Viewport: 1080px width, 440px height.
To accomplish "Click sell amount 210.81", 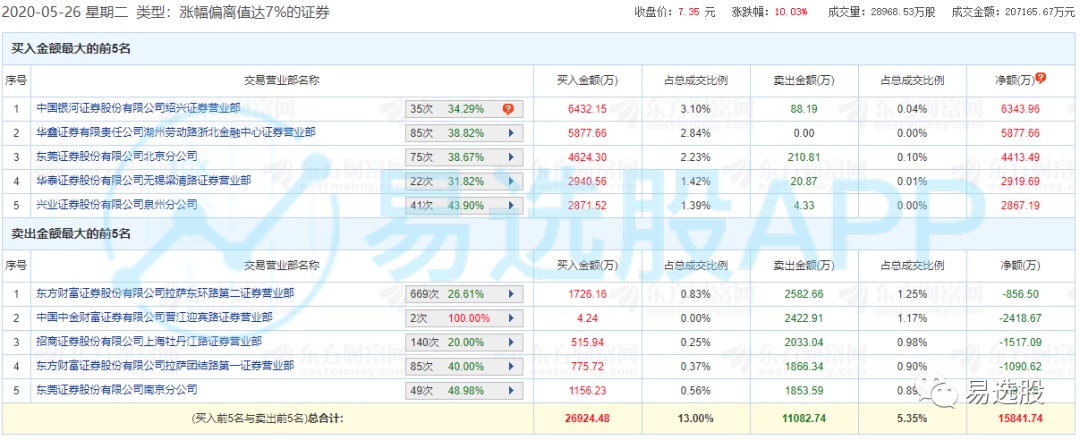I will pos(804,157).
